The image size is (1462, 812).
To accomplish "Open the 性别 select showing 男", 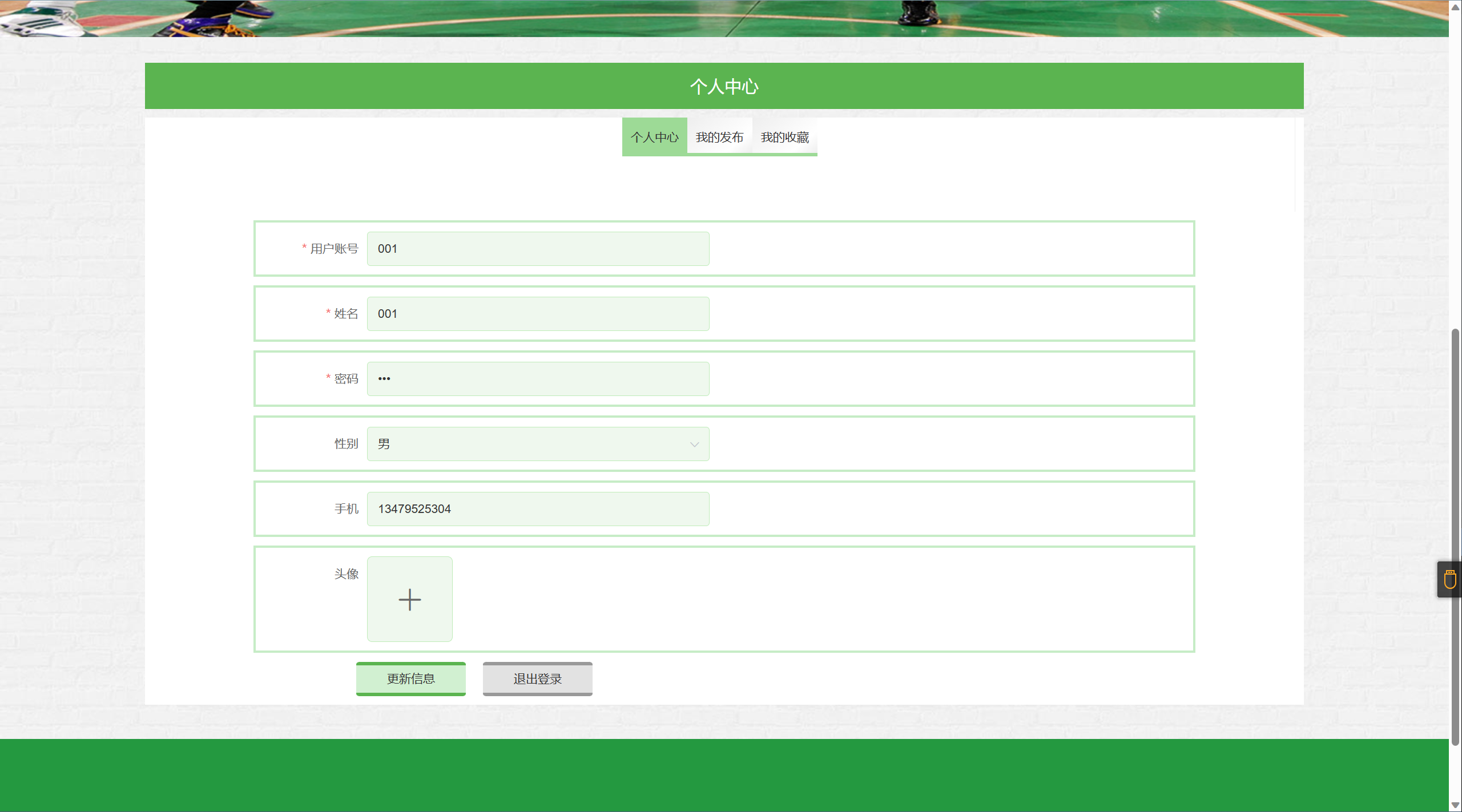I will coord(531,444).
